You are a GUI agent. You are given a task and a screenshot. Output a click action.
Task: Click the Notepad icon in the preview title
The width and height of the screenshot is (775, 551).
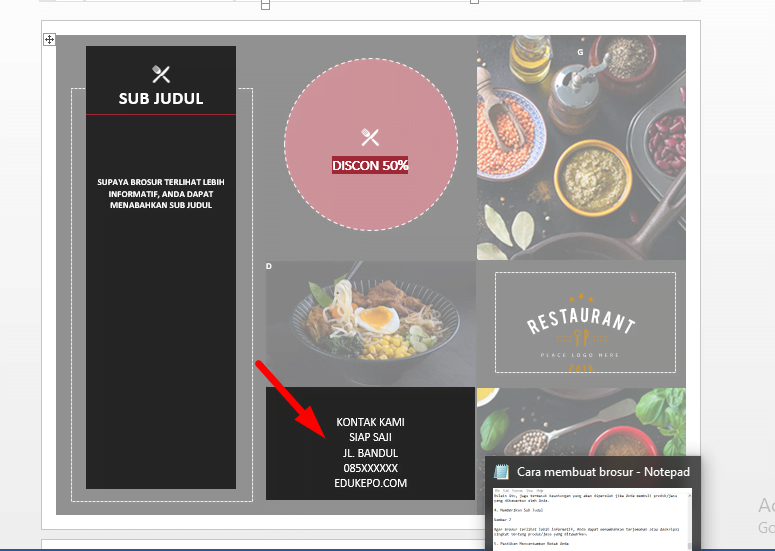[x=501, y=472]
